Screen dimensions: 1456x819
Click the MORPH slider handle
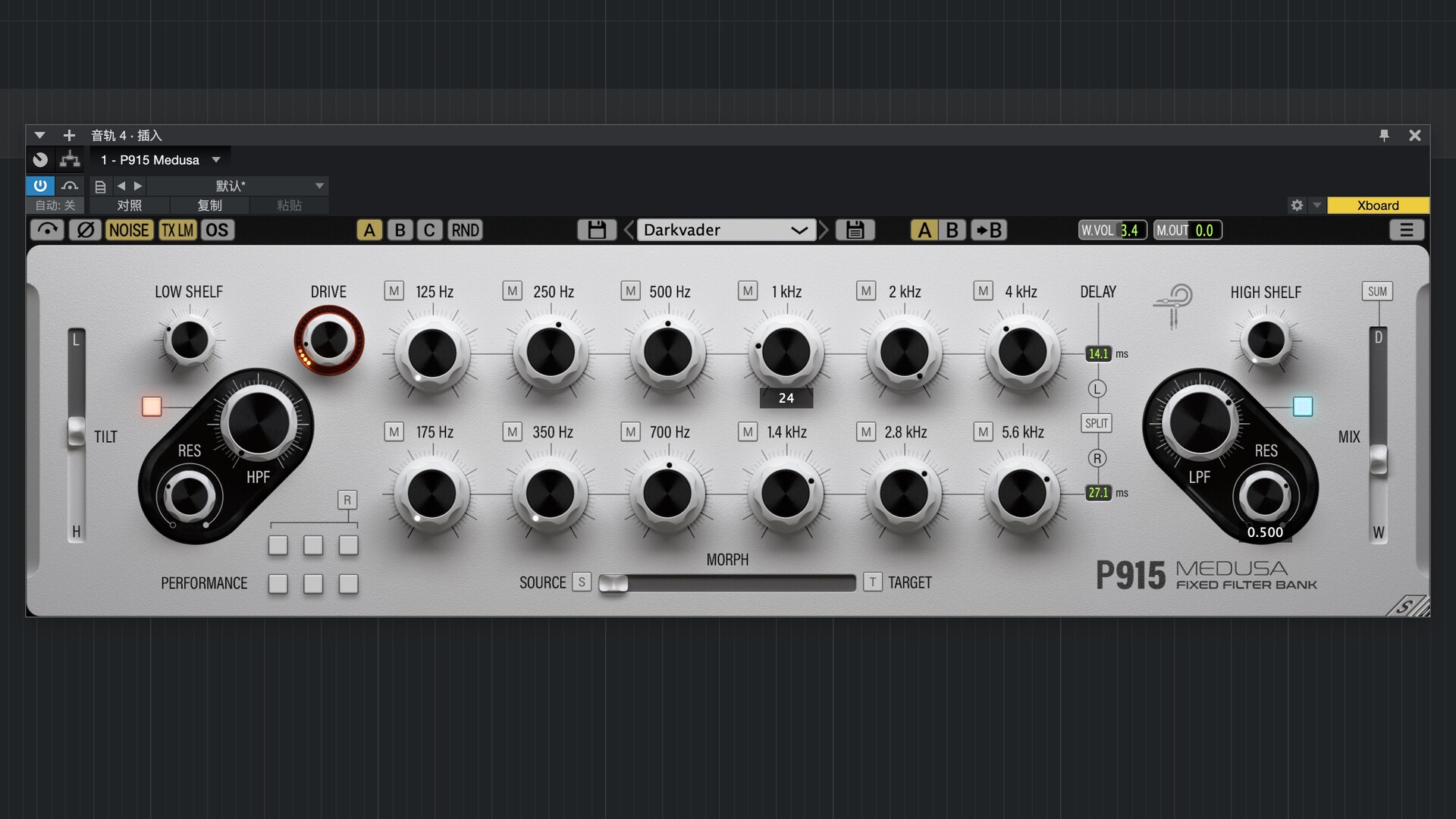613,582
